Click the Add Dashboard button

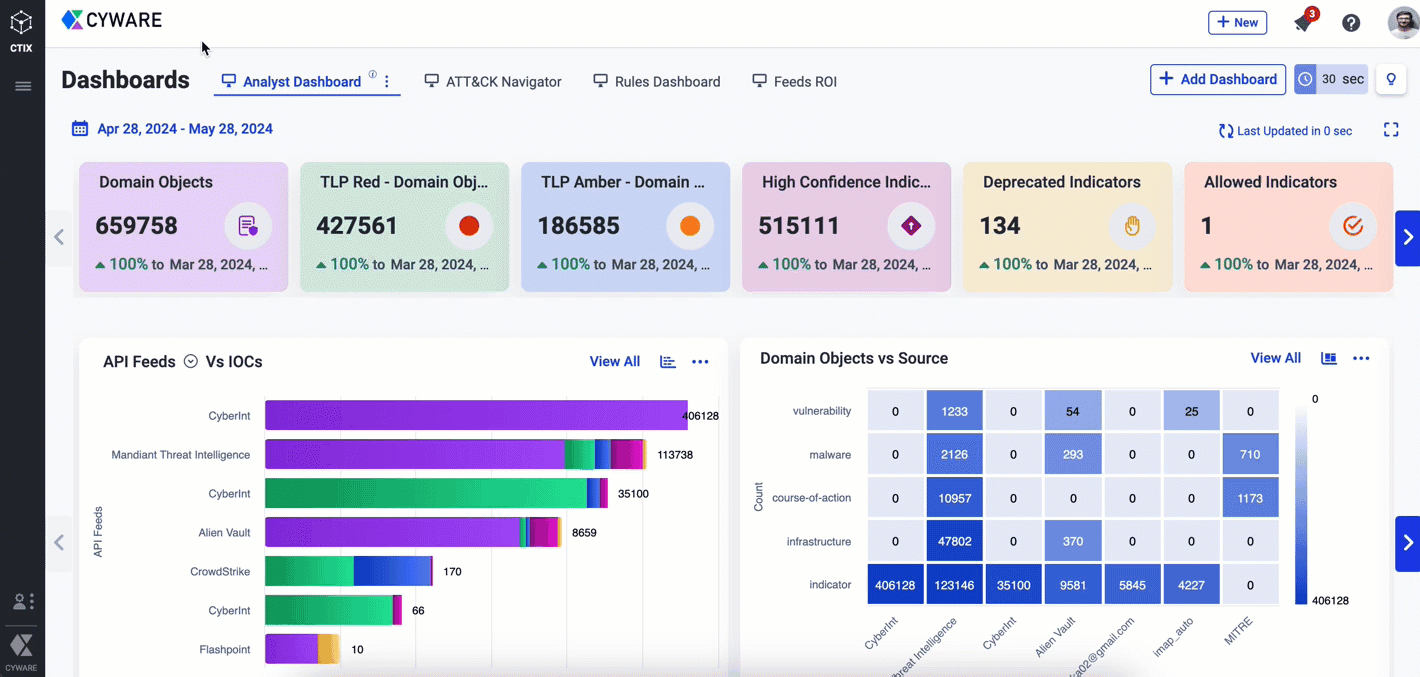[x=1217, y=80]
